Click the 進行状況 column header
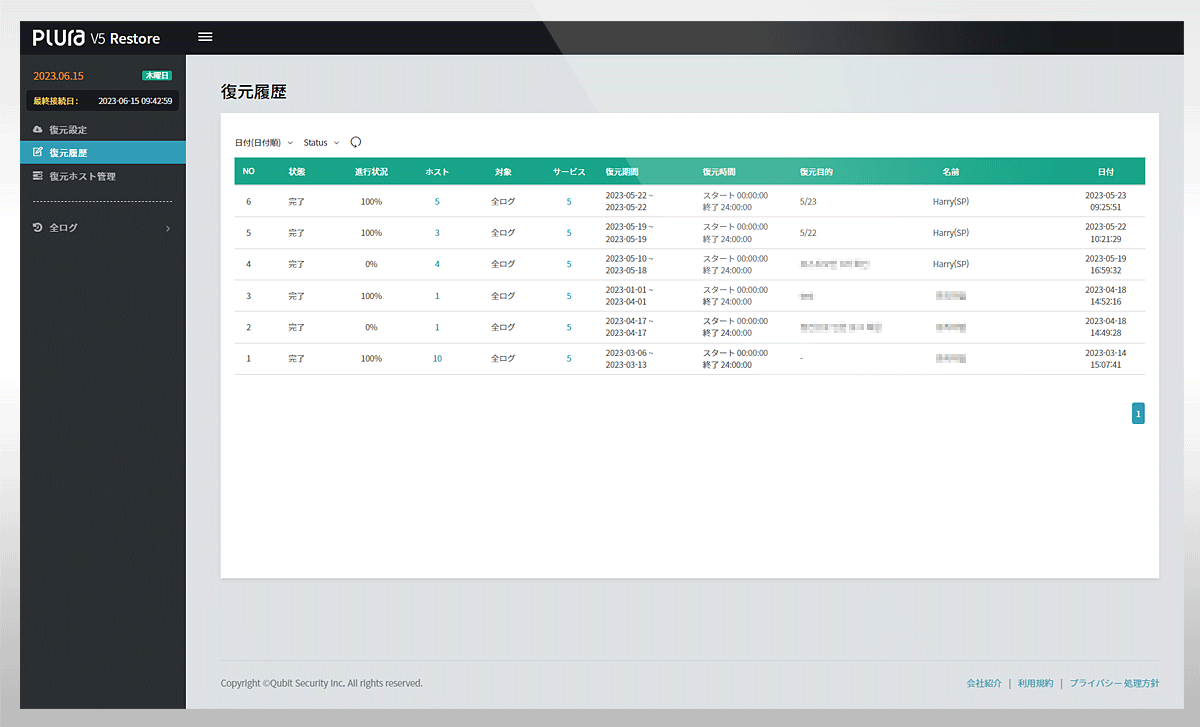The width and height of the screenshot is (1200, 727). (371, 172)
